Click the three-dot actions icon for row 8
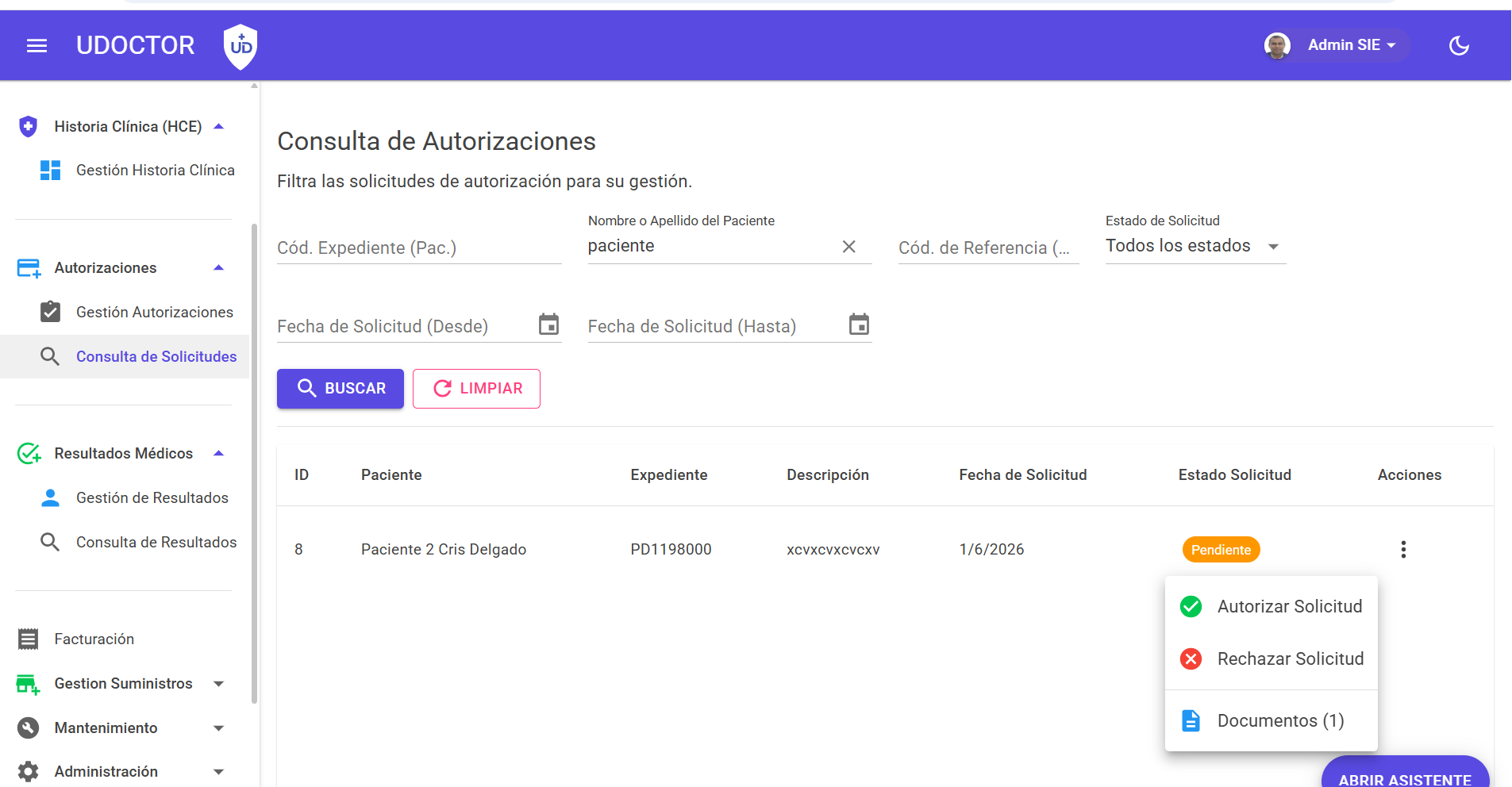The image size is (1512, 787). [x=1403, y=549]
